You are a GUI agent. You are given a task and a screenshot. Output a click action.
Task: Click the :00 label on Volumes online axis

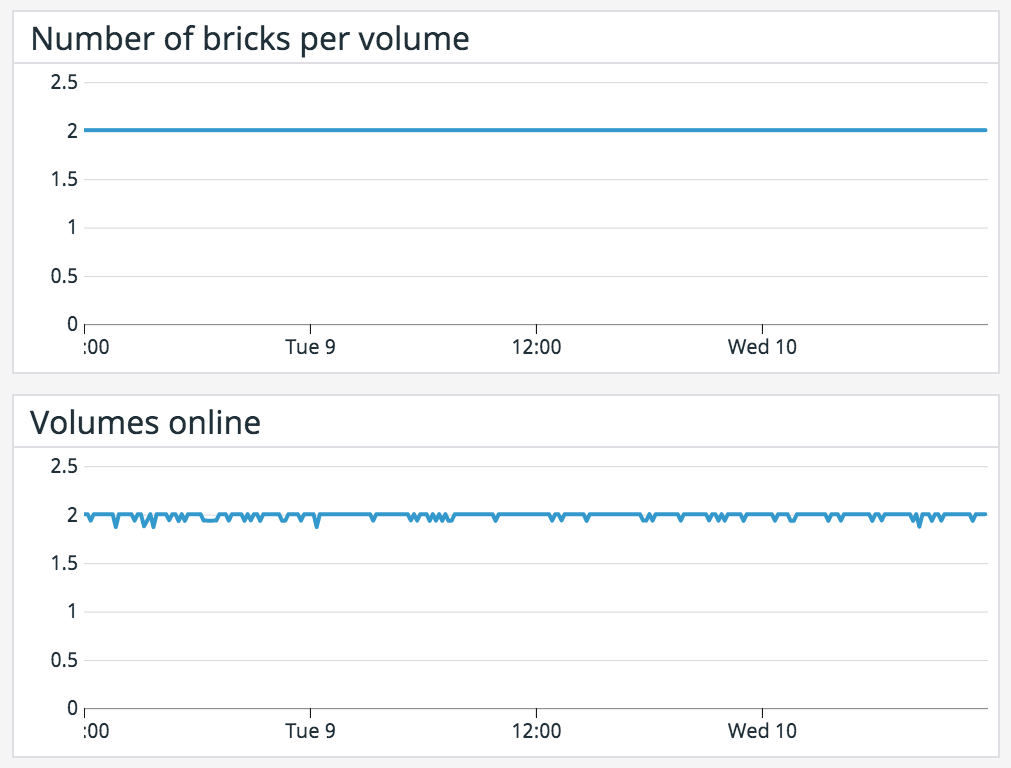94,731
